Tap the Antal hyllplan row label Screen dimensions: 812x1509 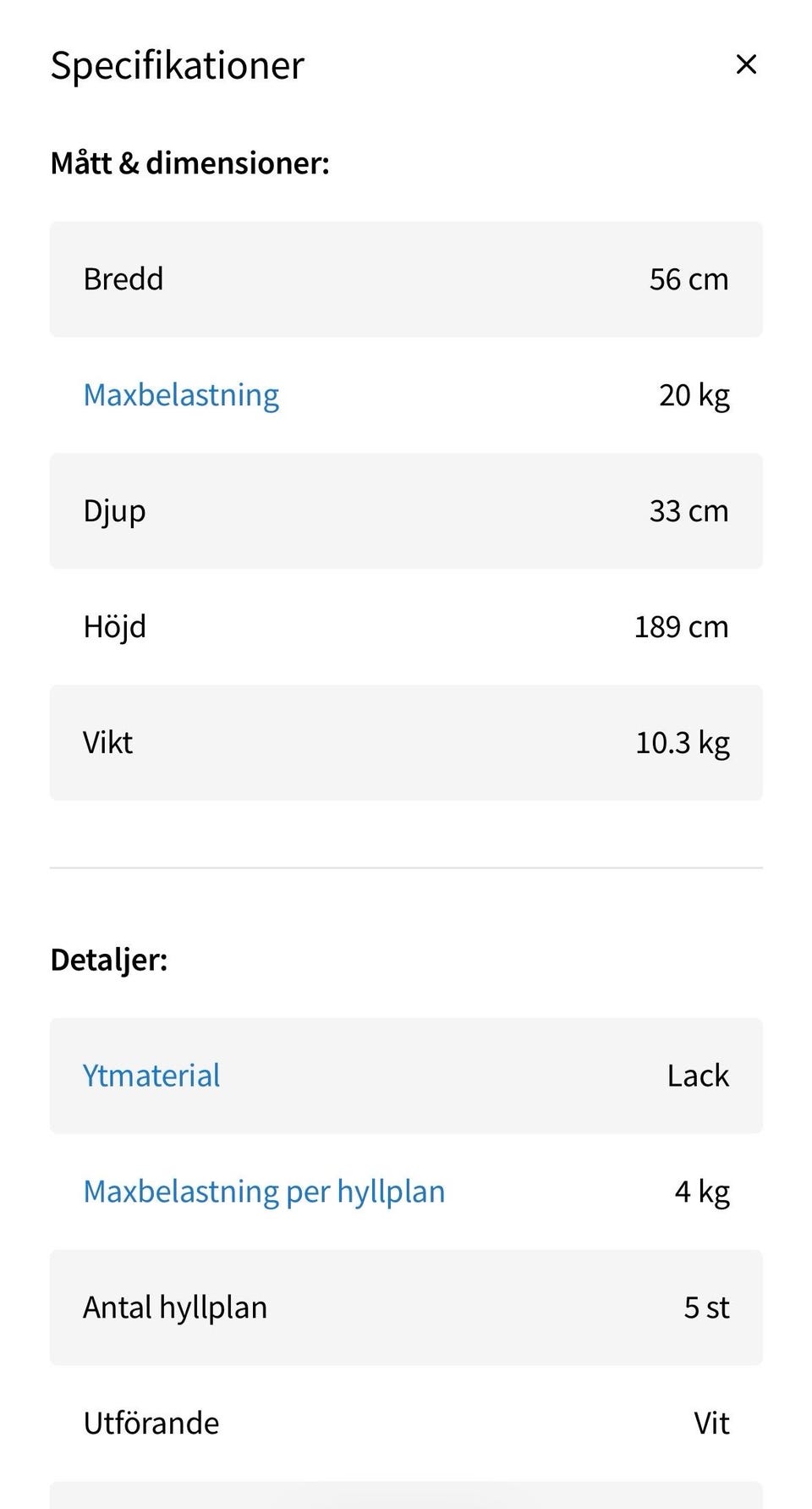pyautogui.click(x=175, y=1308)
